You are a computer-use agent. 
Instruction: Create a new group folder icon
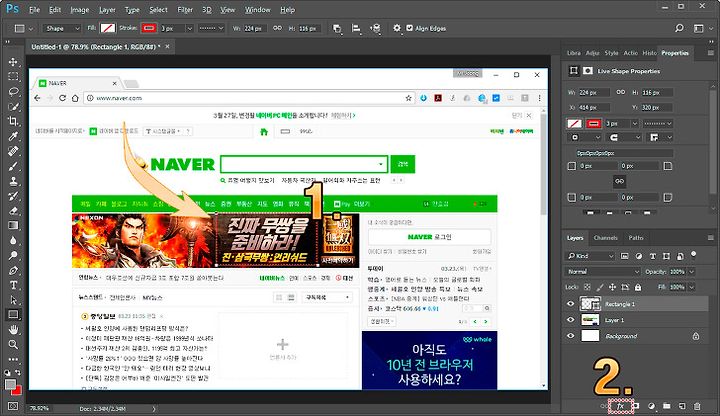[666, 406]
